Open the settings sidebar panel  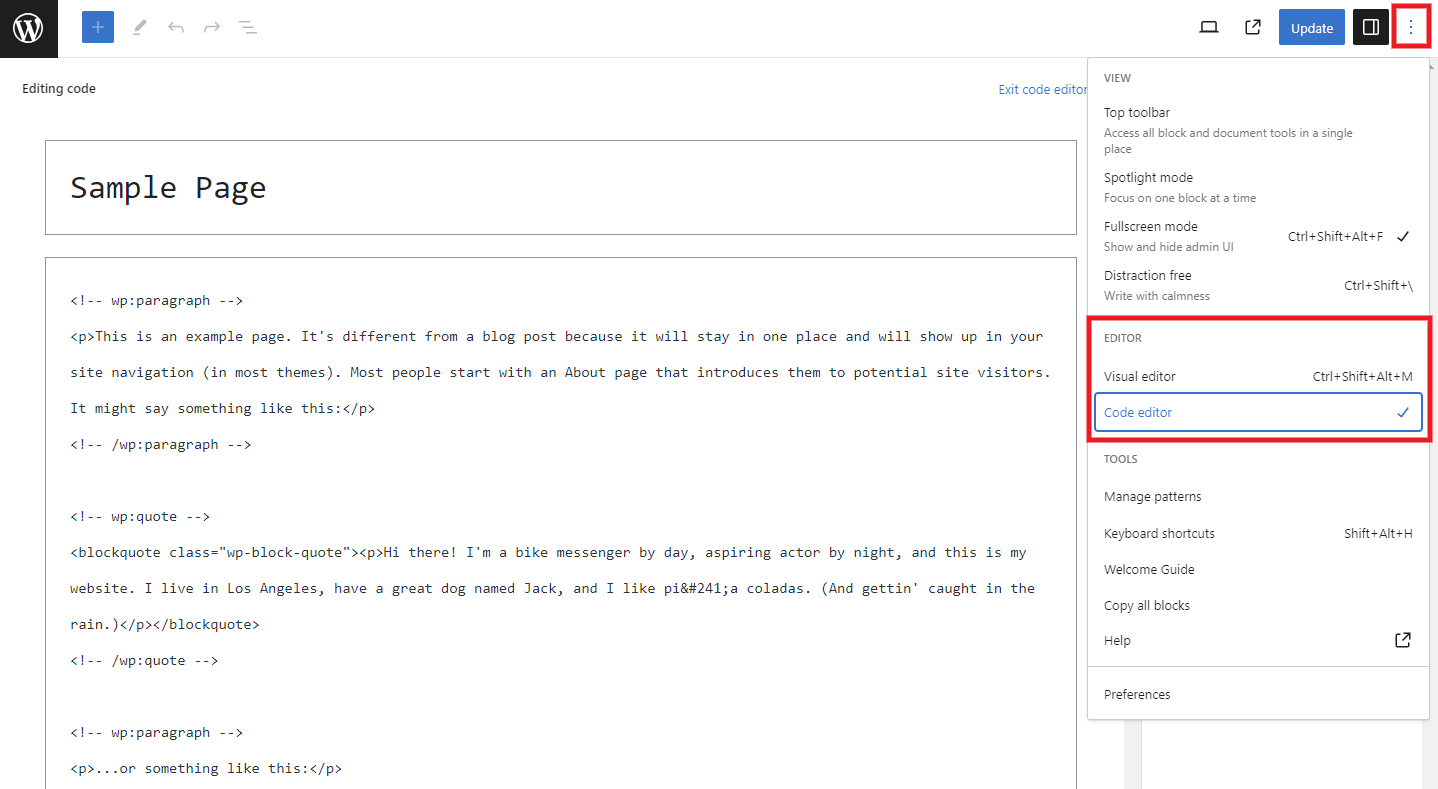[1370, 27]
